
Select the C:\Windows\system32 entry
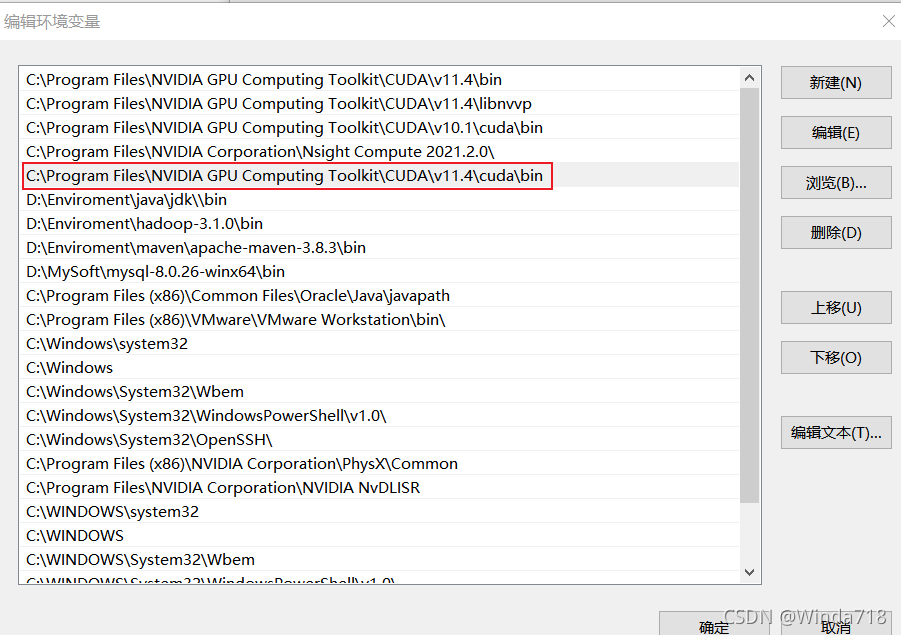(x=379, y=344)
